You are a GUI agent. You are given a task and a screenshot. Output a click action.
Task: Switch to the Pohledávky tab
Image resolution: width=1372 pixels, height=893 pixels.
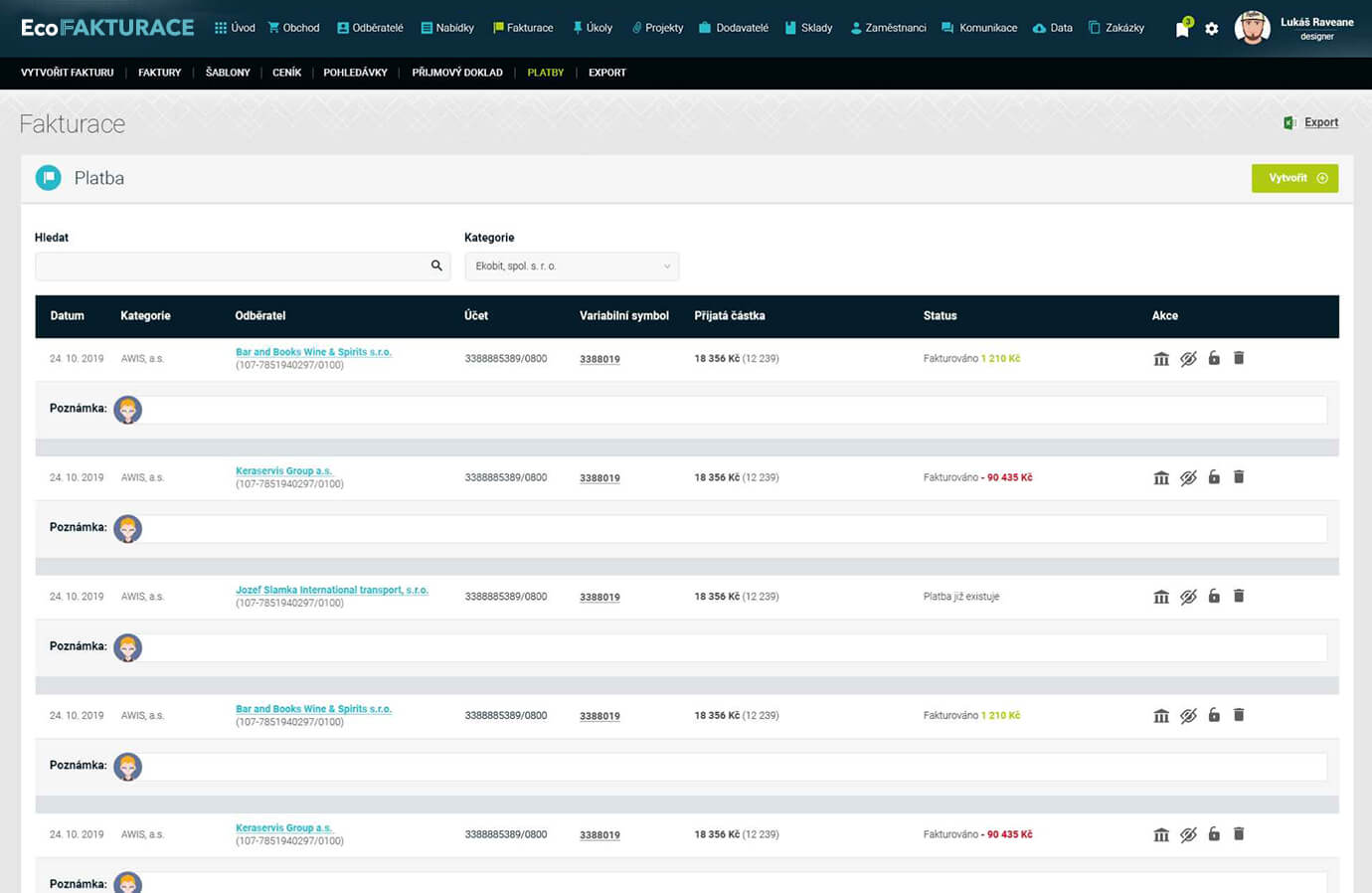coord(355,73)
